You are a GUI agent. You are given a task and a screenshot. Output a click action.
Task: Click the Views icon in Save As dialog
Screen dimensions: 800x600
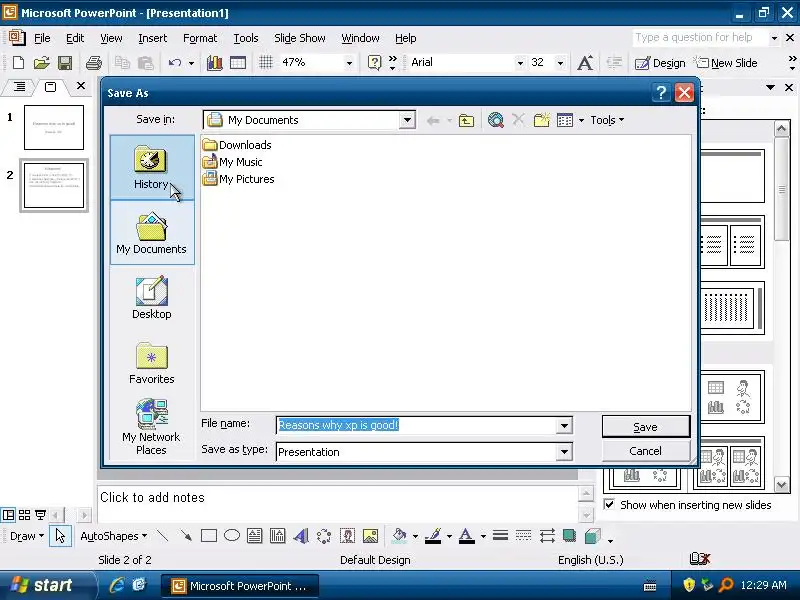point(565,120)
